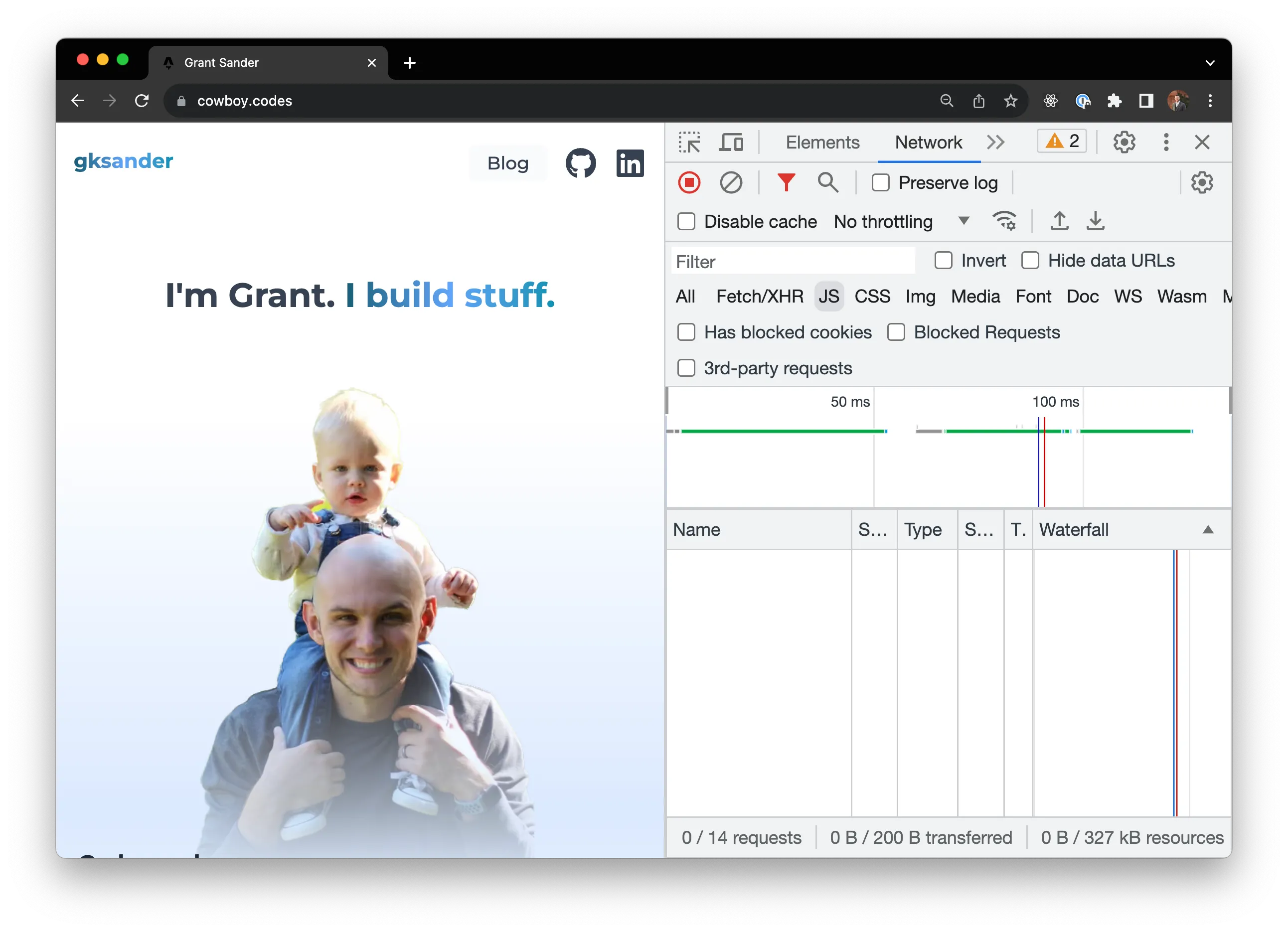Open the extensions puzzle icon
1288x932 pixels.
[x=1114, y=101]
